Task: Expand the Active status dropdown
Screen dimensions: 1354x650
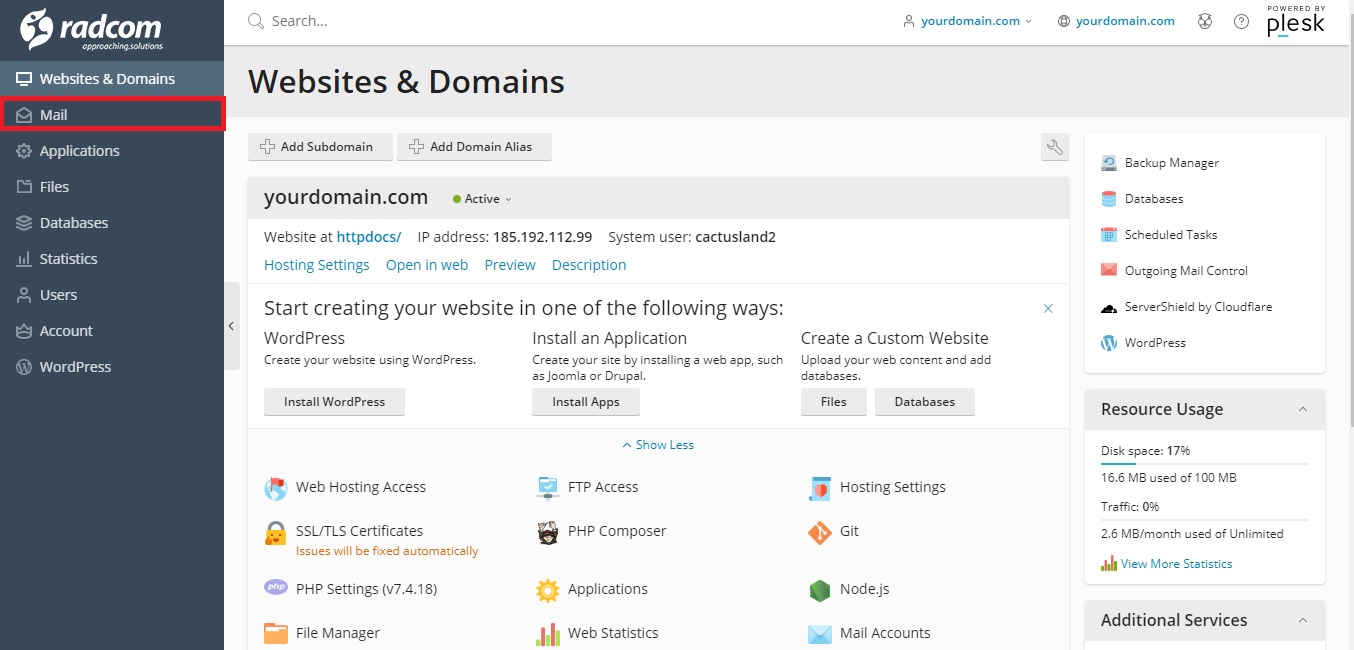Action: pyautogui.click(x=483, y=199)
